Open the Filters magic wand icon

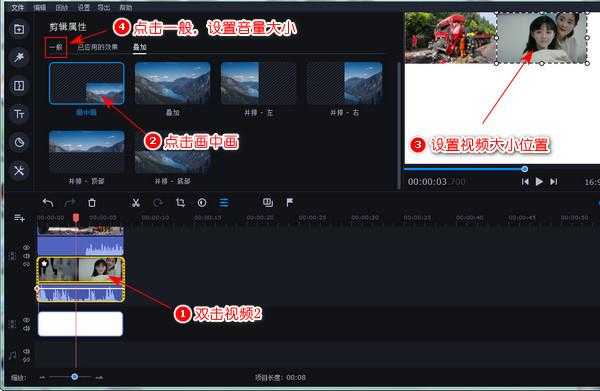(x=19, y=57)
